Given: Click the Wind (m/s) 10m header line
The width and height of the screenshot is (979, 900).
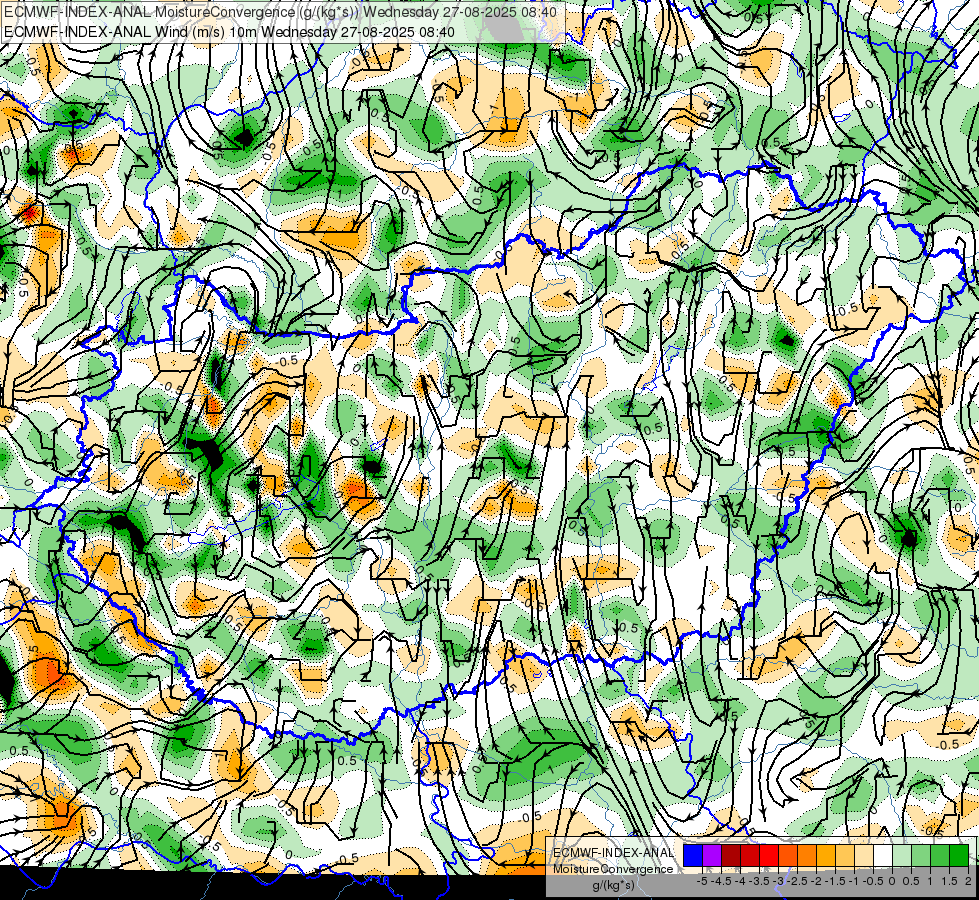Looking at the screenshot, I should [x=229, y=32].
